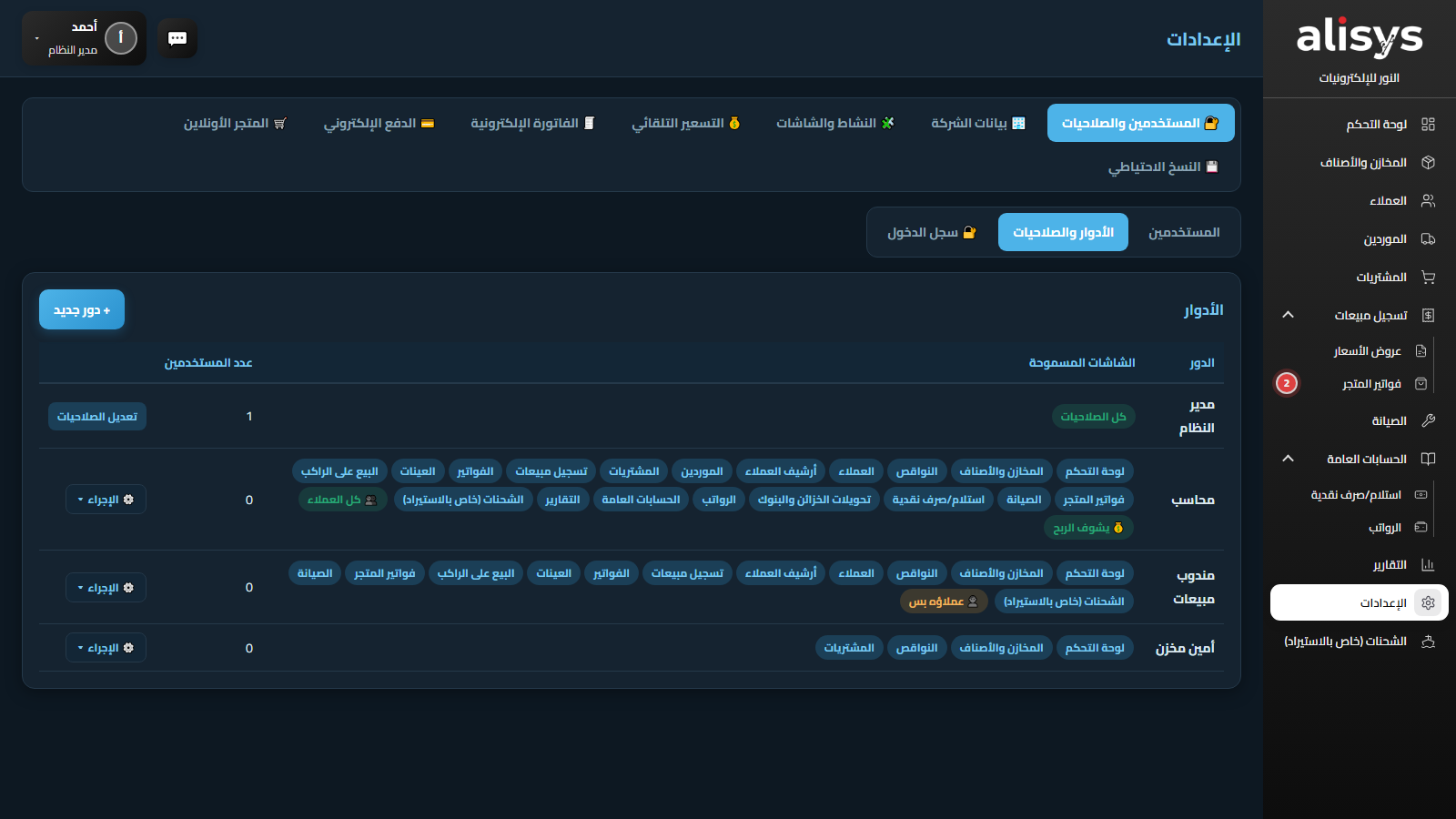The width and height of the screenshot is (1456, 819).
Task: Click the chart icon for التقارير
Action: [x=1428, y=564]
